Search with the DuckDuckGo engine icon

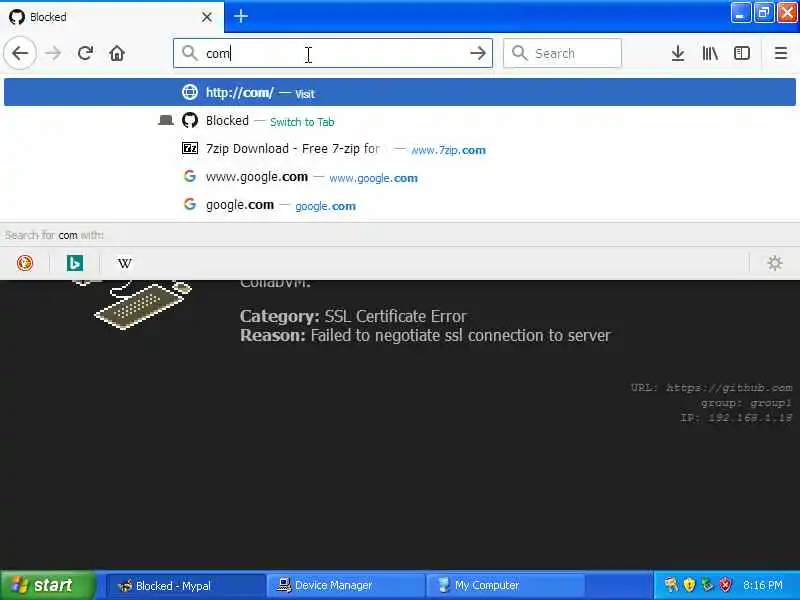click(24, 263)
